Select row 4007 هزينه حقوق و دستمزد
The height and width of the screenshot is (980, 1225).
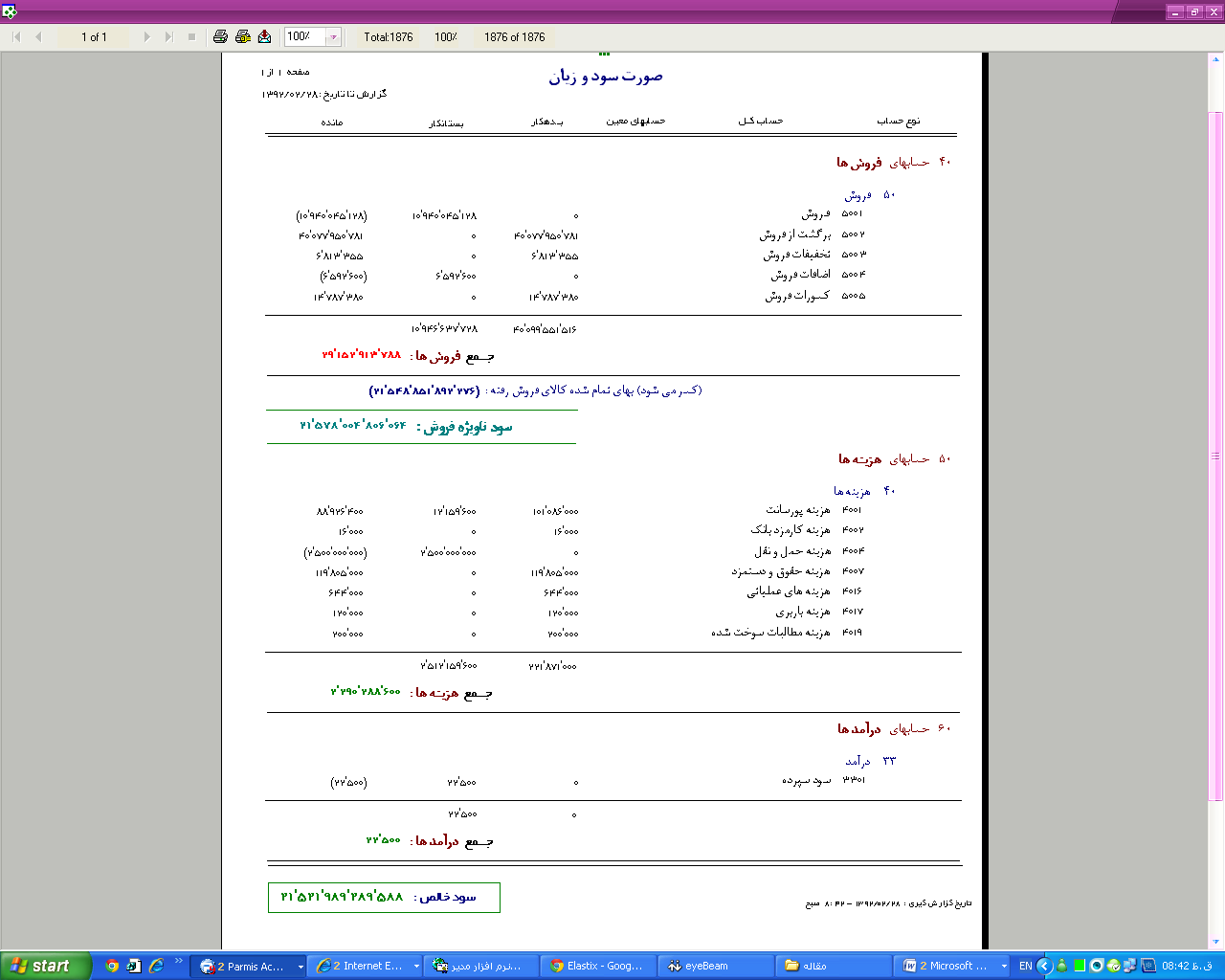point(590,571)
